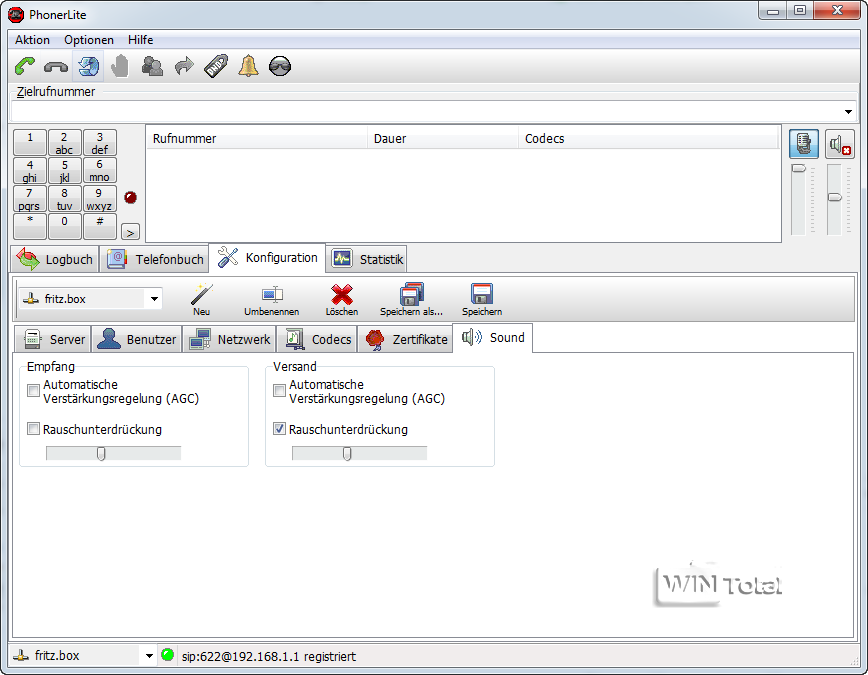868x675 pixels.
Task: Forward the call with the curved arrow icon
Action: click(184, 66)
